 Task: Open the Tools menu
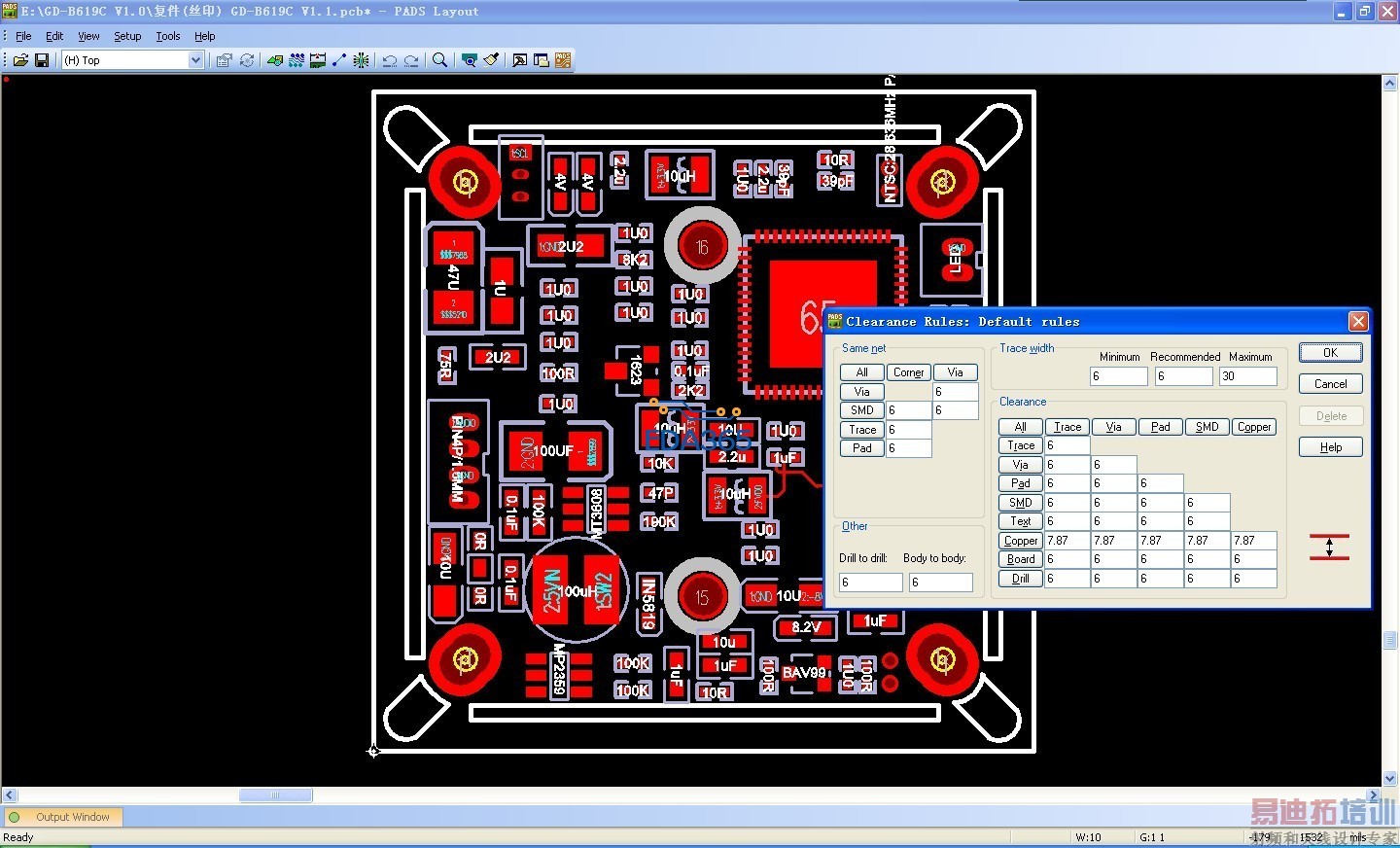tap(168, 36)
